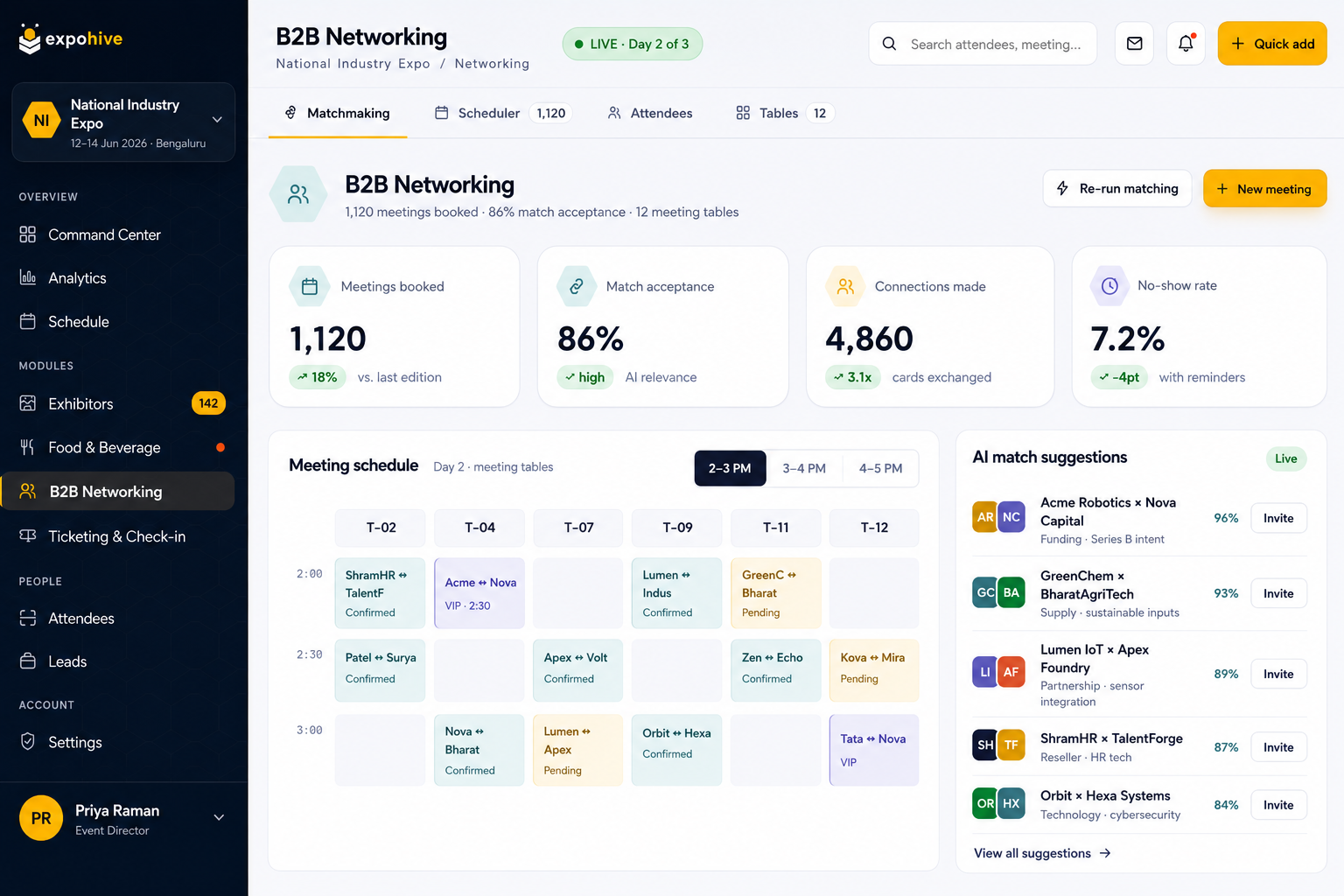This screenshot has width=1344, height=896.
Task: Invite GreenChem × BharatAgriTech match
Action: click(x=1278, y=593)
